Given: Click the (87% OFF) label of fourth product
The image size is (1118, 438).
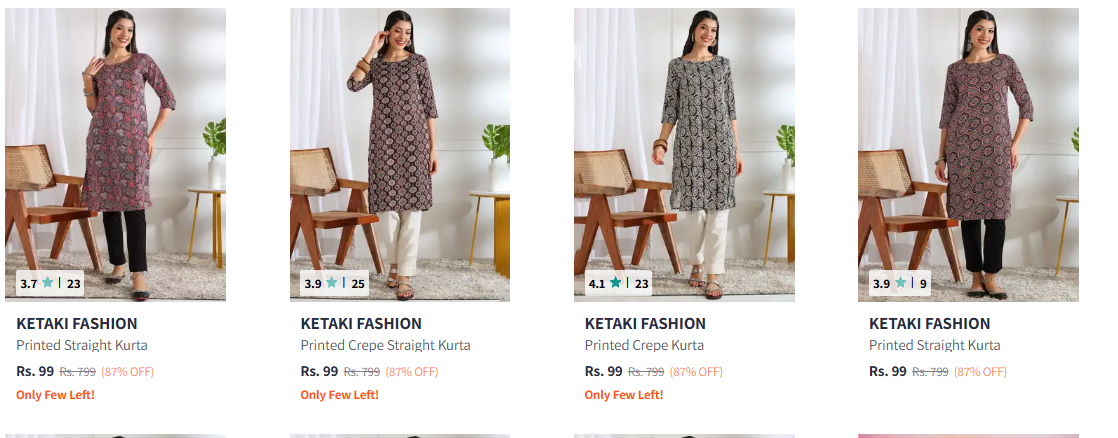Looking at the screenshot, I should (x=980, y=372).
